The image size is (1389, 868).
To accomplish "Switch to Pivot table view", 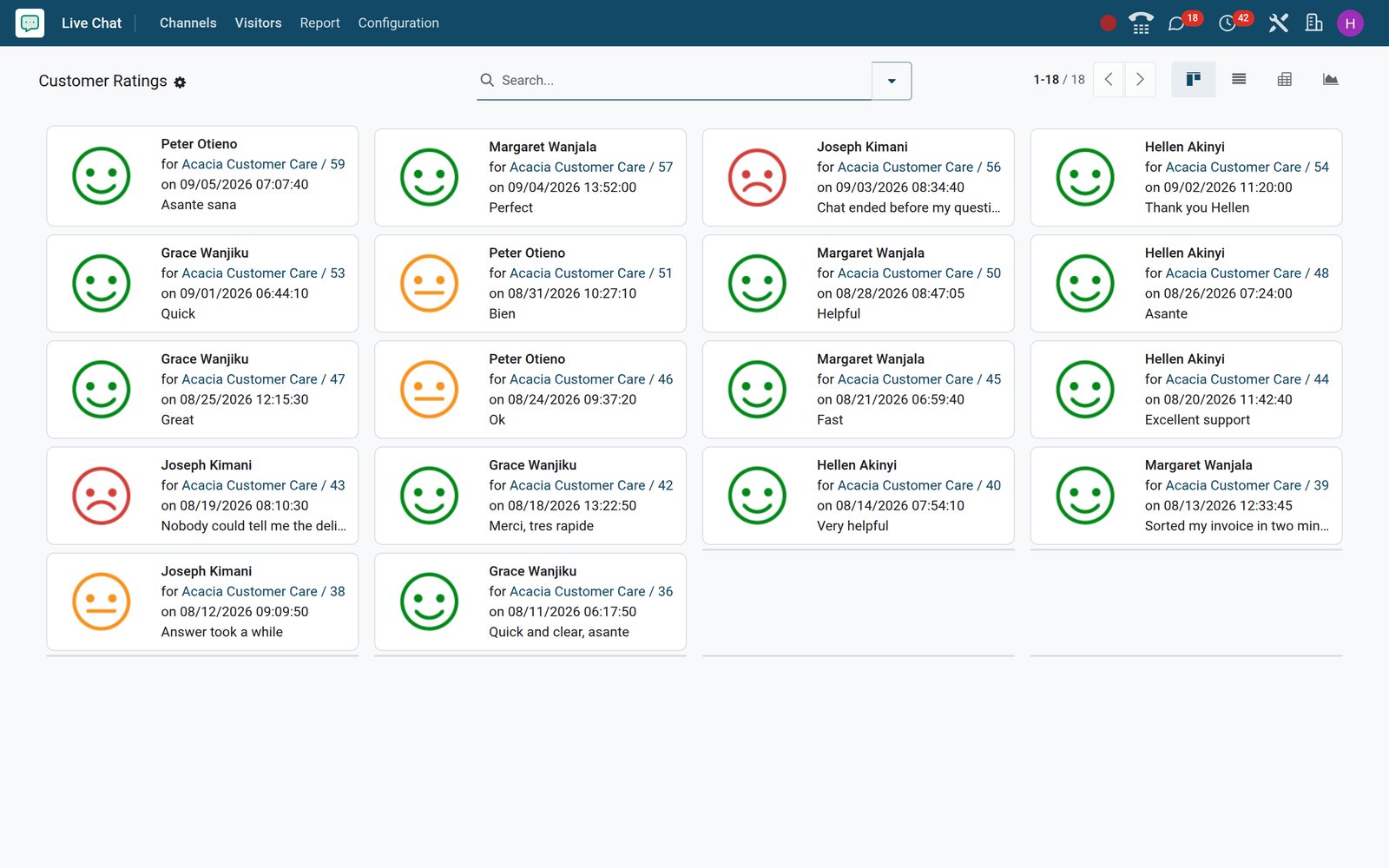I will coord(1285,79).
